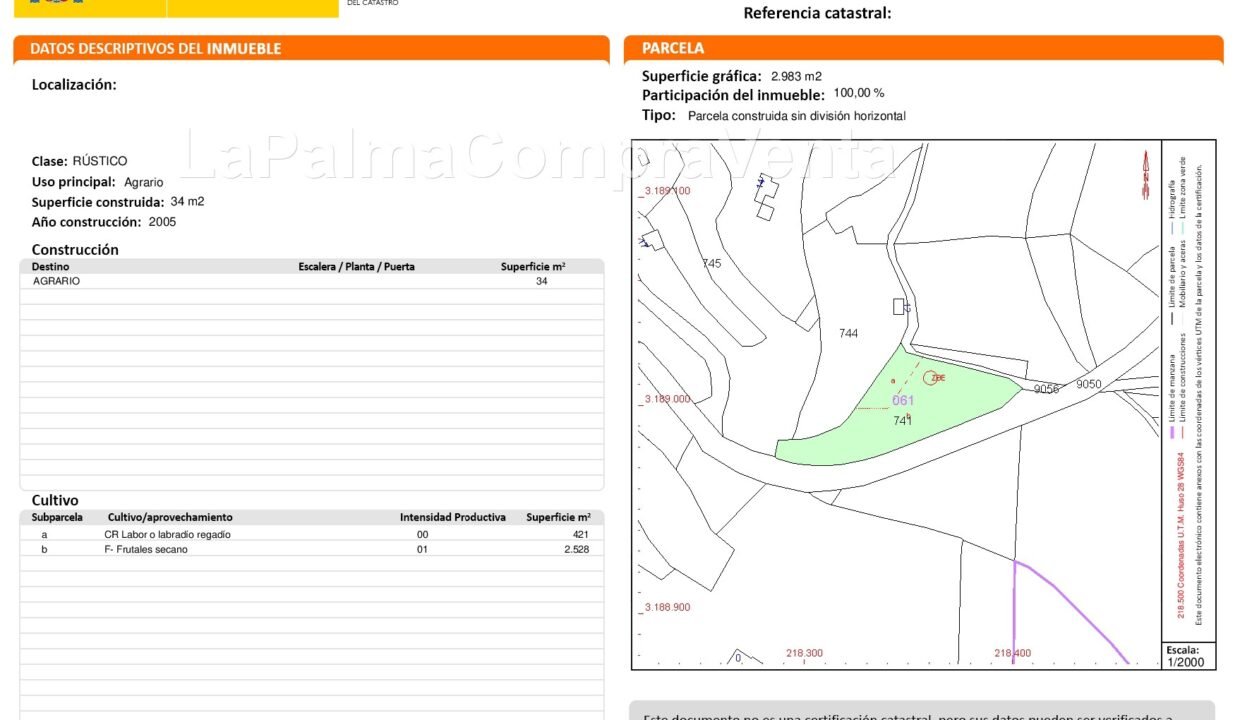The width and height of the screenshot is (1240, 720).
Task: Click the purple '061' label on map
Action: click(903, 400)
